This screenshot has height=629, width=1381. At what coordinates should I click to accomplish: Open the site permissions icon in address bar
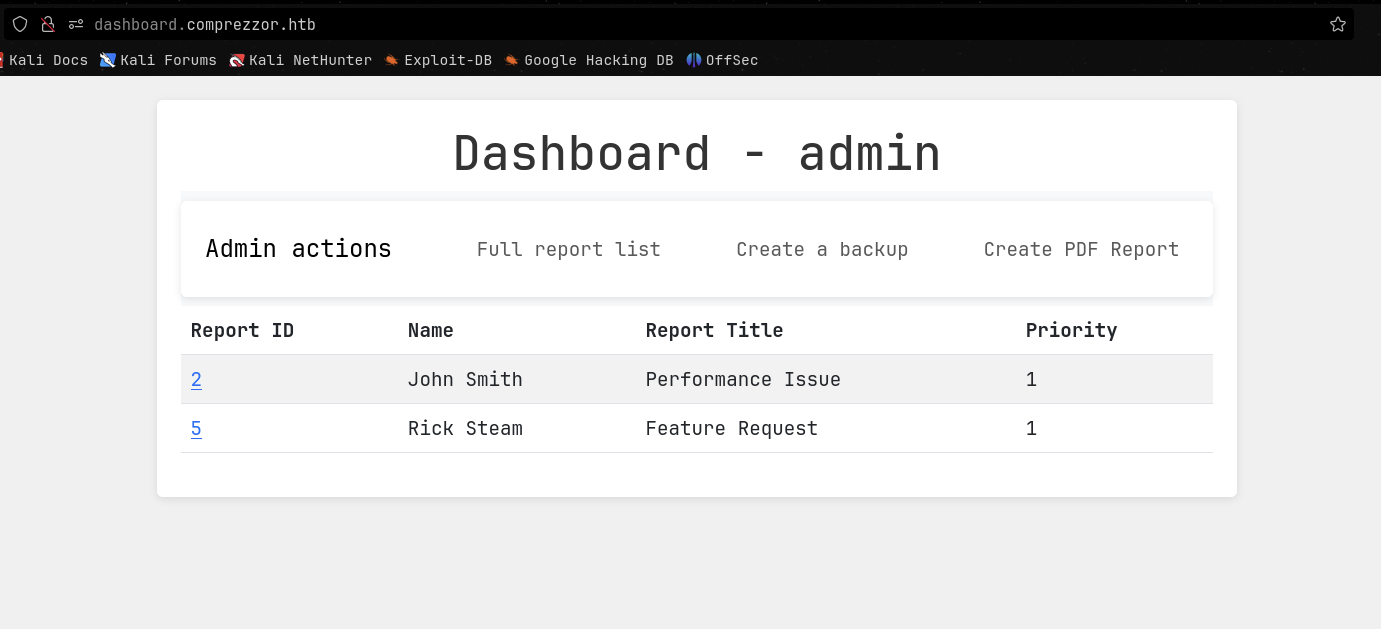(76, 24)
